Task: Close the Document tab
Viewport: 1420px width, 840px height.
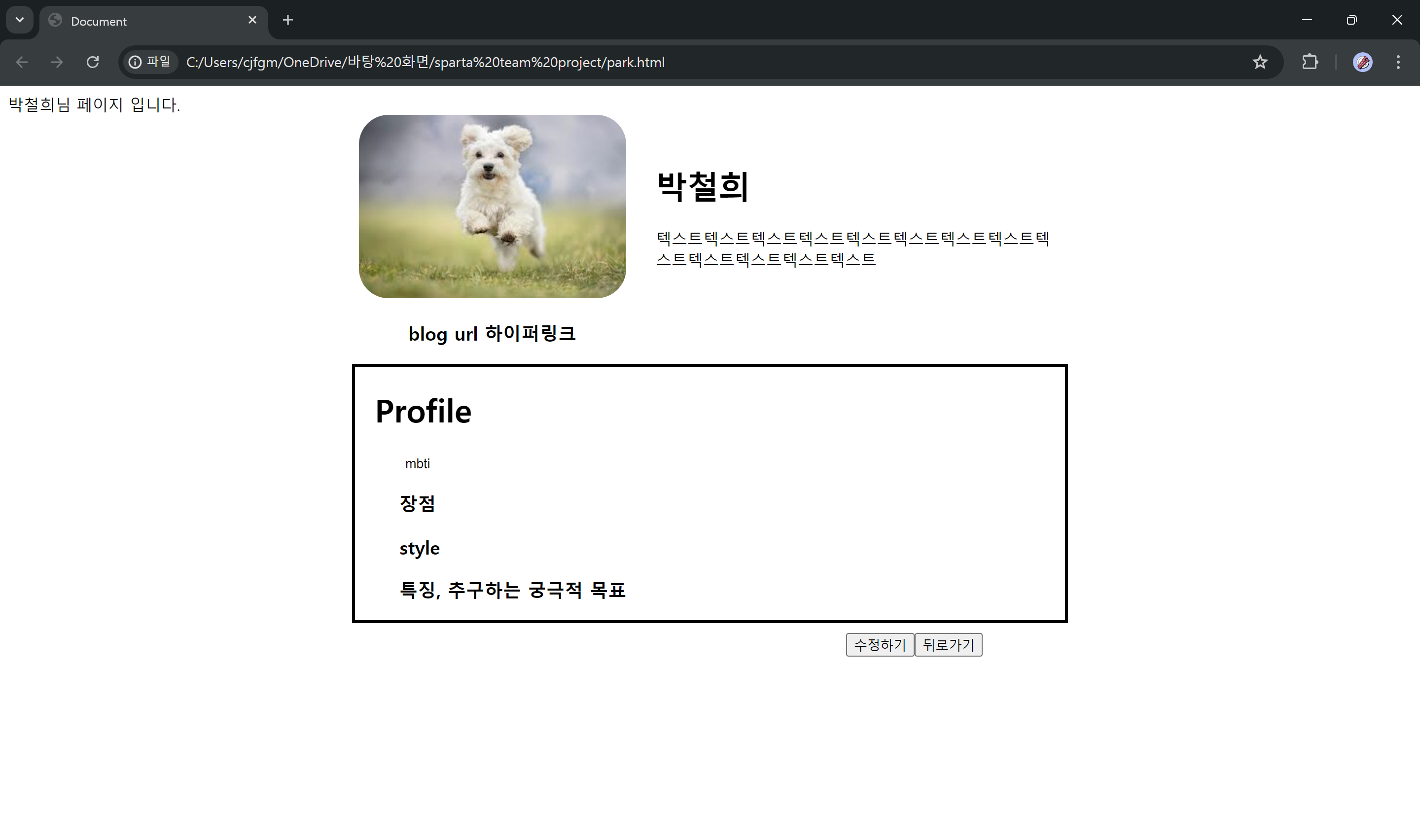Action: point(252,20)
